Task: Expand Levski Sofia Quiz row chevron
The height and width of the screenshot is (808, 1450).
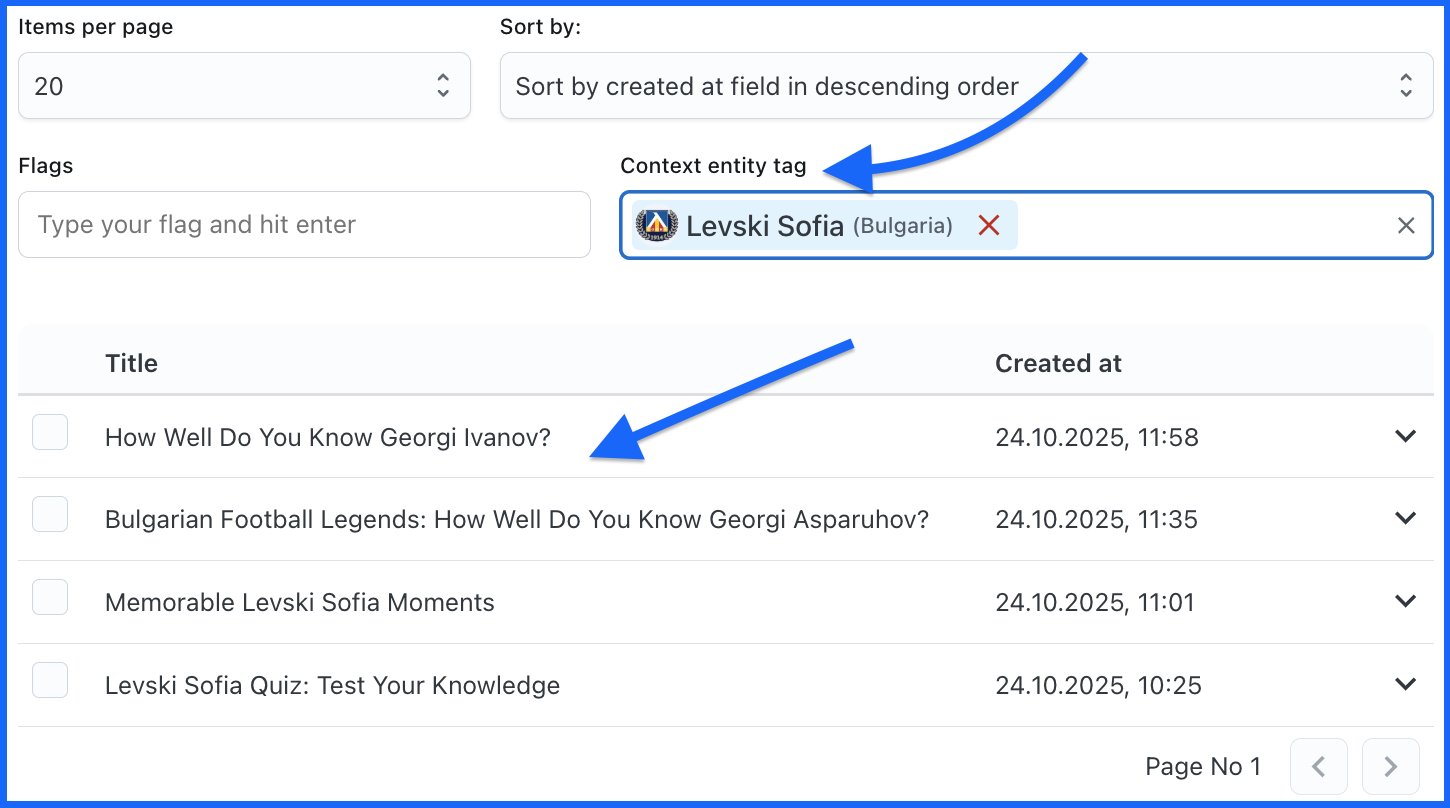Action: click(x=1405, y=684)
